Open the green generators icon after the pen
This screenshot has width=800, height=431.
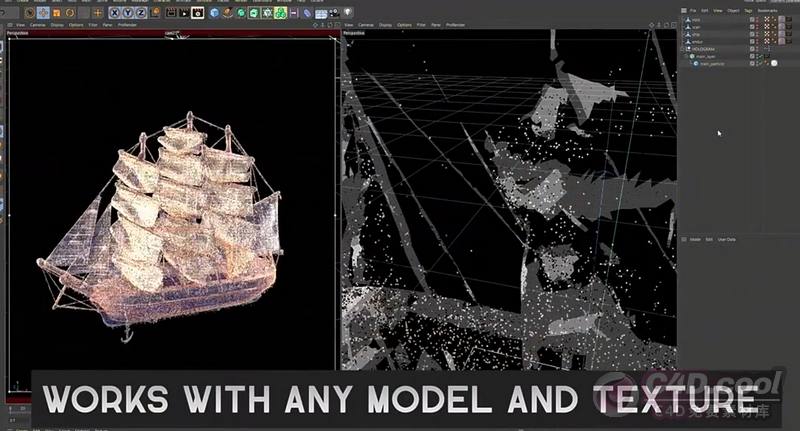click(x=241, y=12)
